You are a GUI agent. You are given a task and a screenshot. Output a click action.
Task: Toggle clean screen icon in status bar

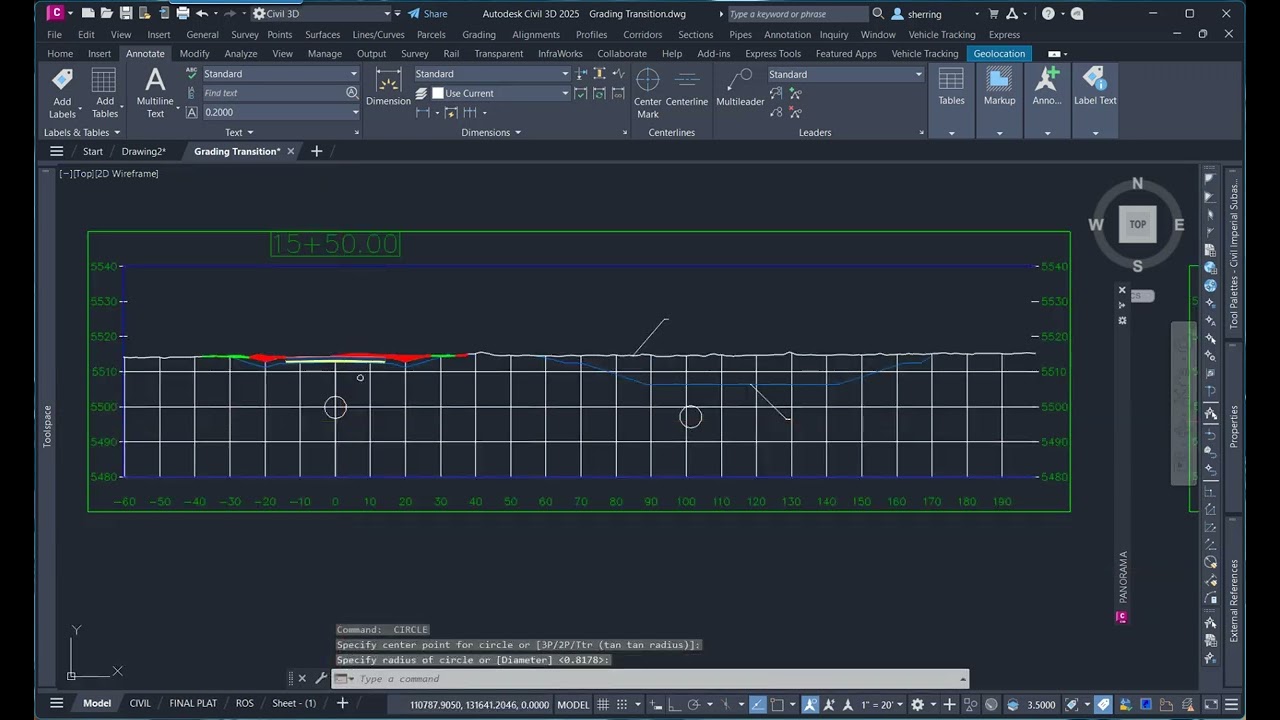pos(1211,704)
